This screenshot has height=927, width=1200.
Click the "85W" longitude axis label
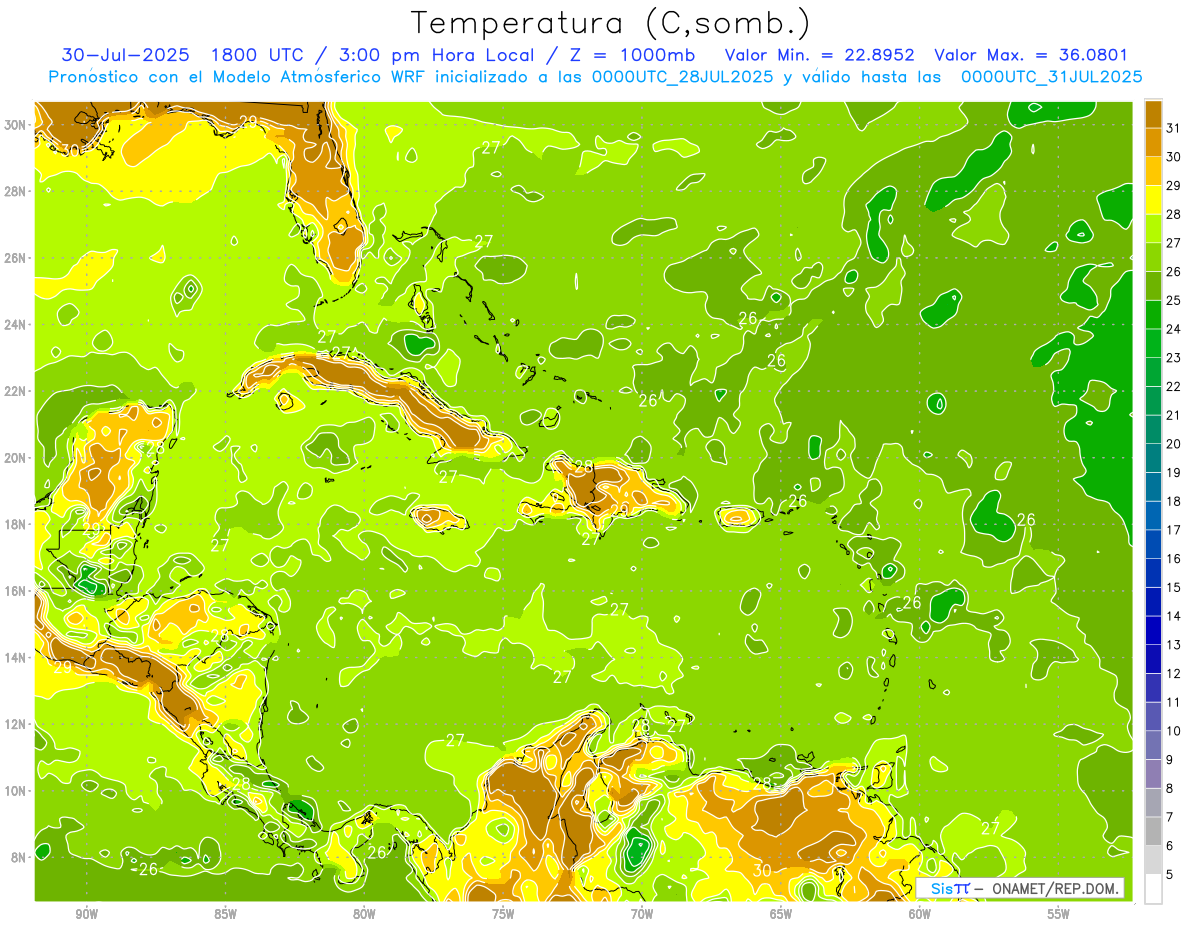225,913
